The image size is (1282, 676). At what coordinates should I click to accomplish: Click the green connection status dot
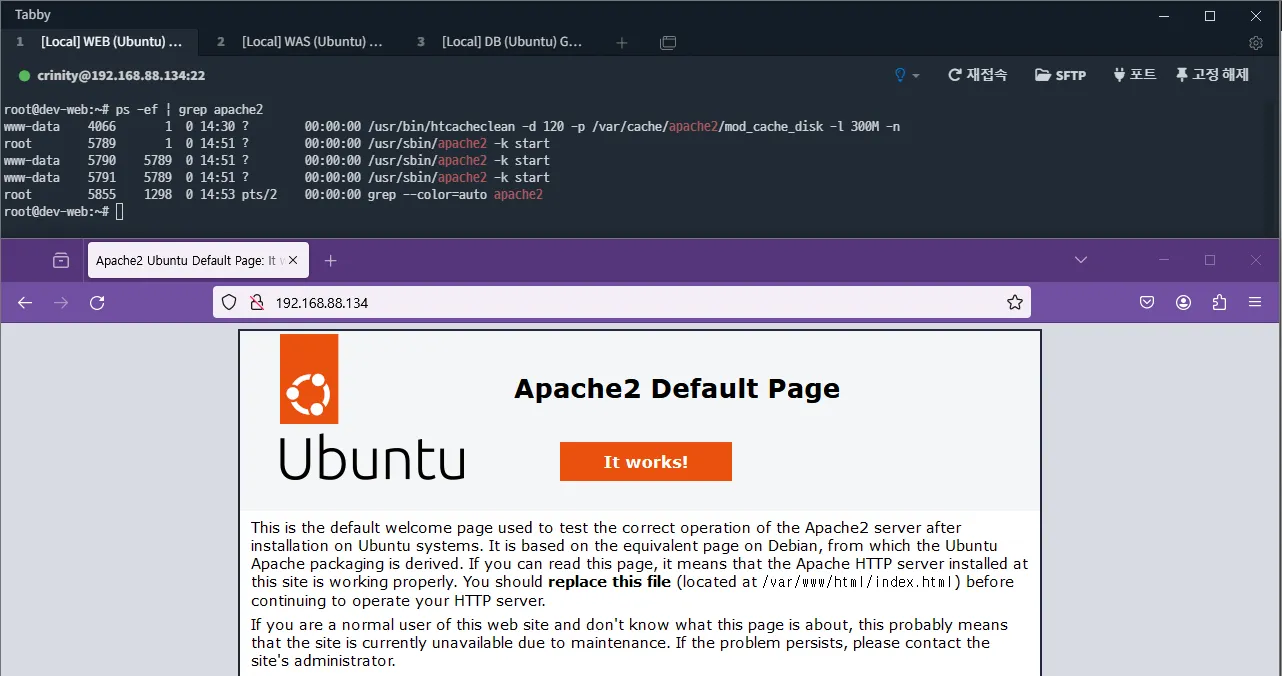click(25, 76)
